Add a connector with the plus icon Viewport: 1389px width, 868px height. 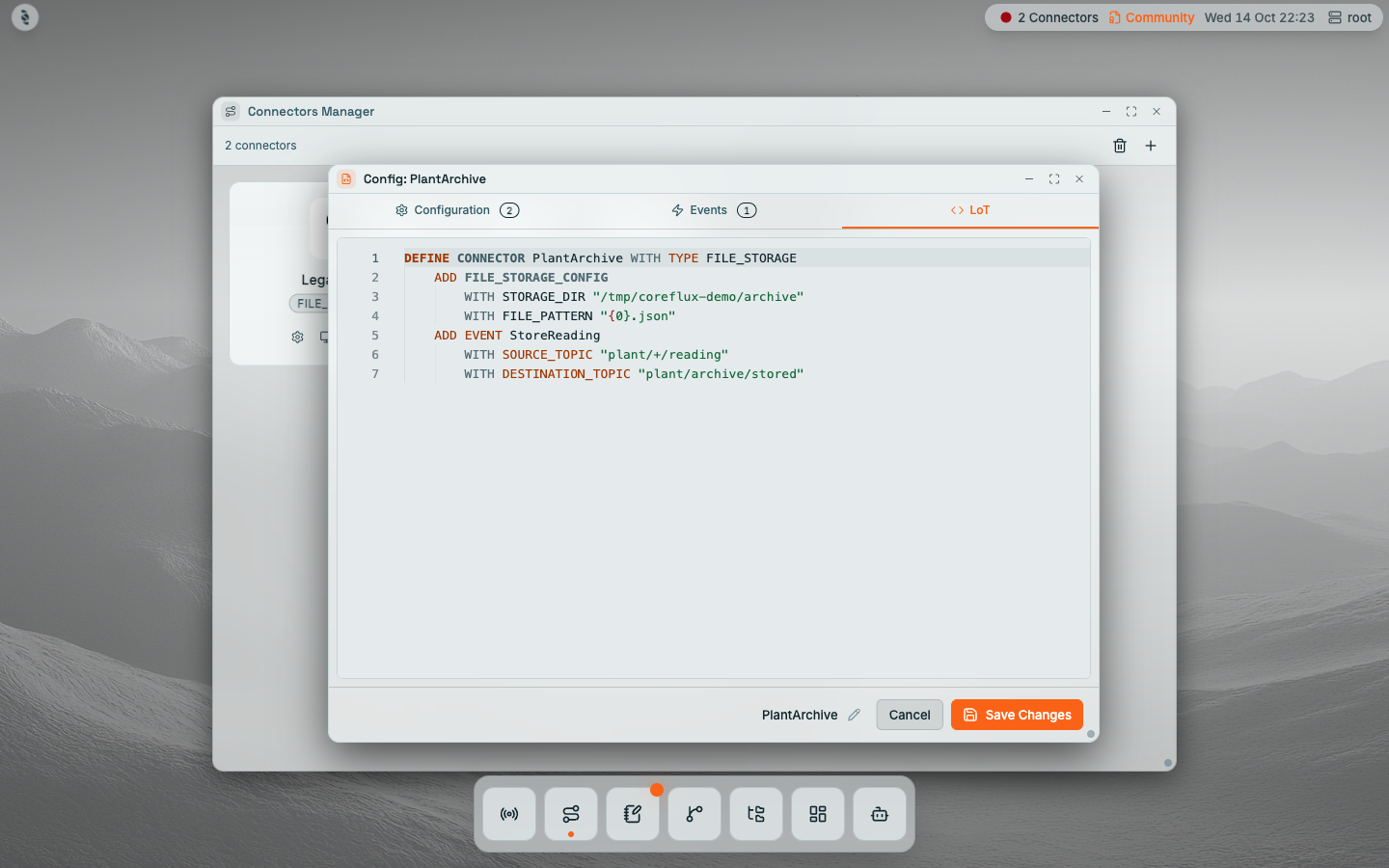[1151, 146]
